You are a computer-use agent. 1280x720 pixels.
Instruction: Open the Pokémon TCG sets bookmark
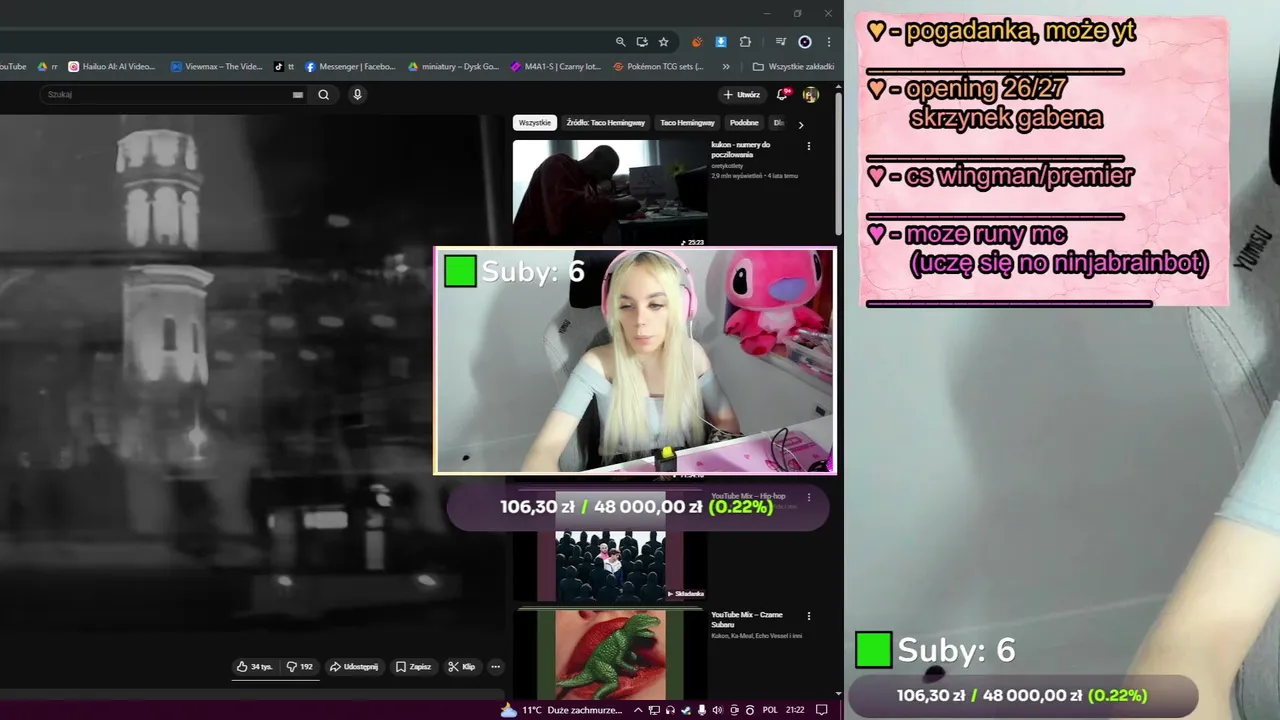coord(659,67)
